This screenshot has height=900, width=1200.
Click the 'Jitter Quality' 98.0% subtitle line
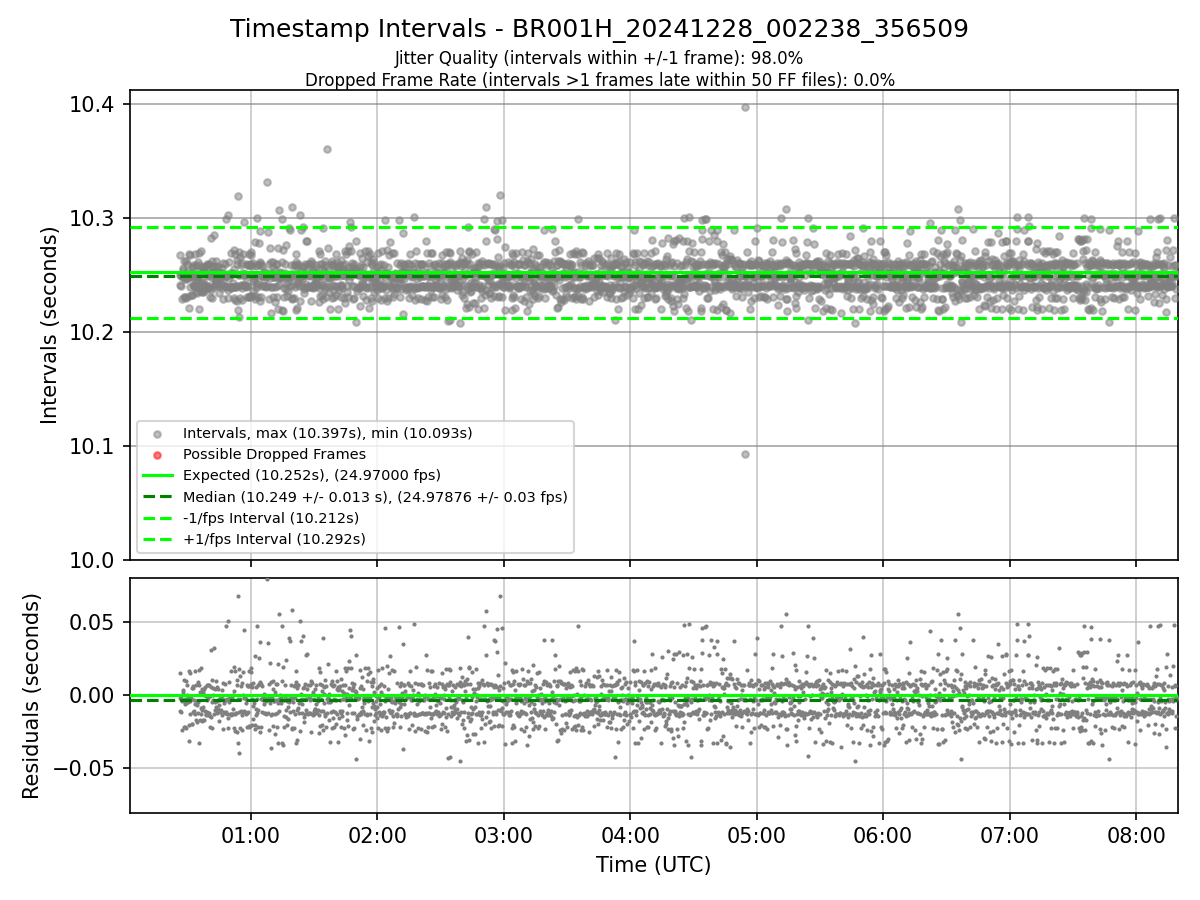point(599,59)
